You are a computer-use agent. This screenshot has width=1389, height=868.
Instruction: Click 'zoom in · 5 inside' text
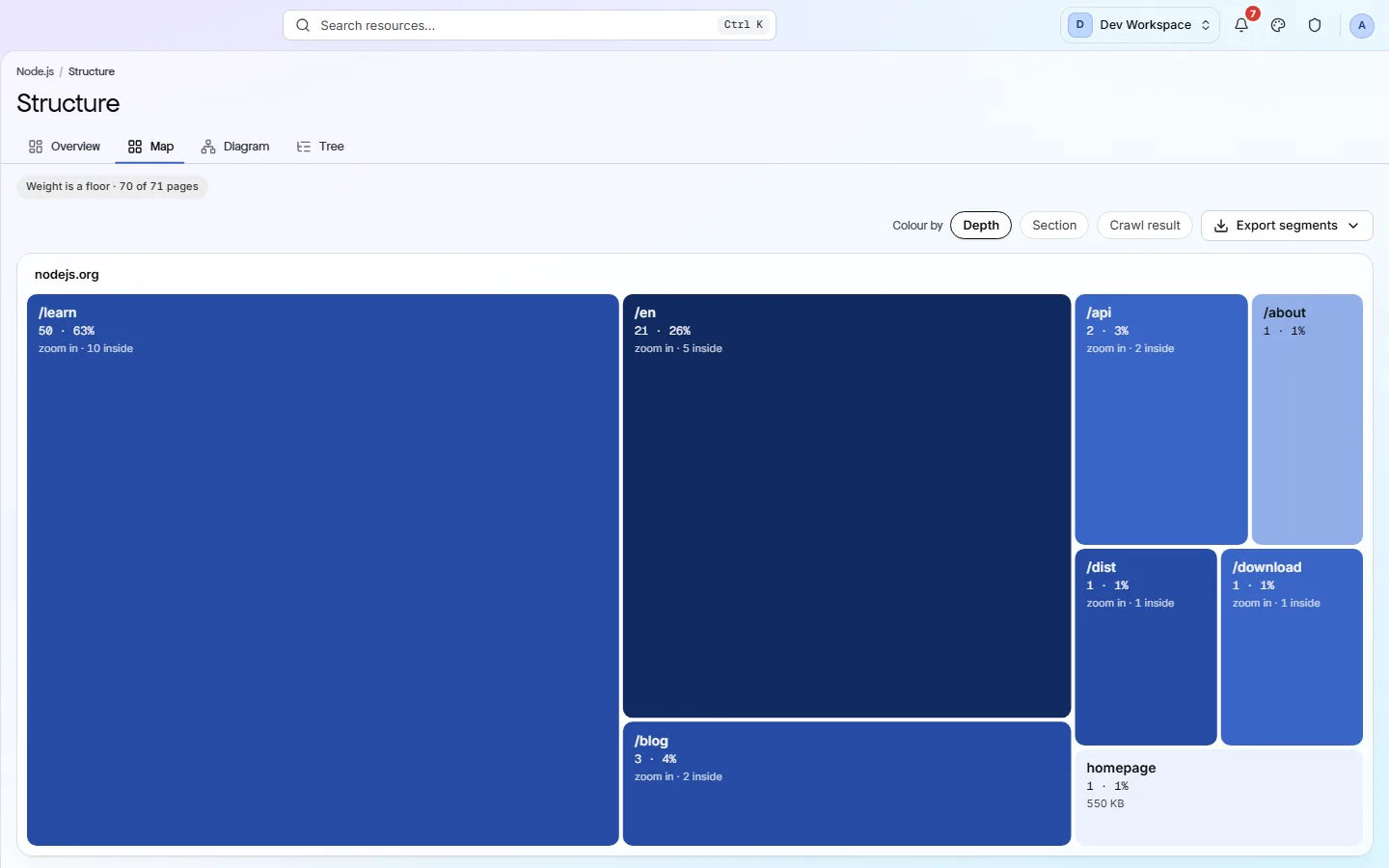678,348
